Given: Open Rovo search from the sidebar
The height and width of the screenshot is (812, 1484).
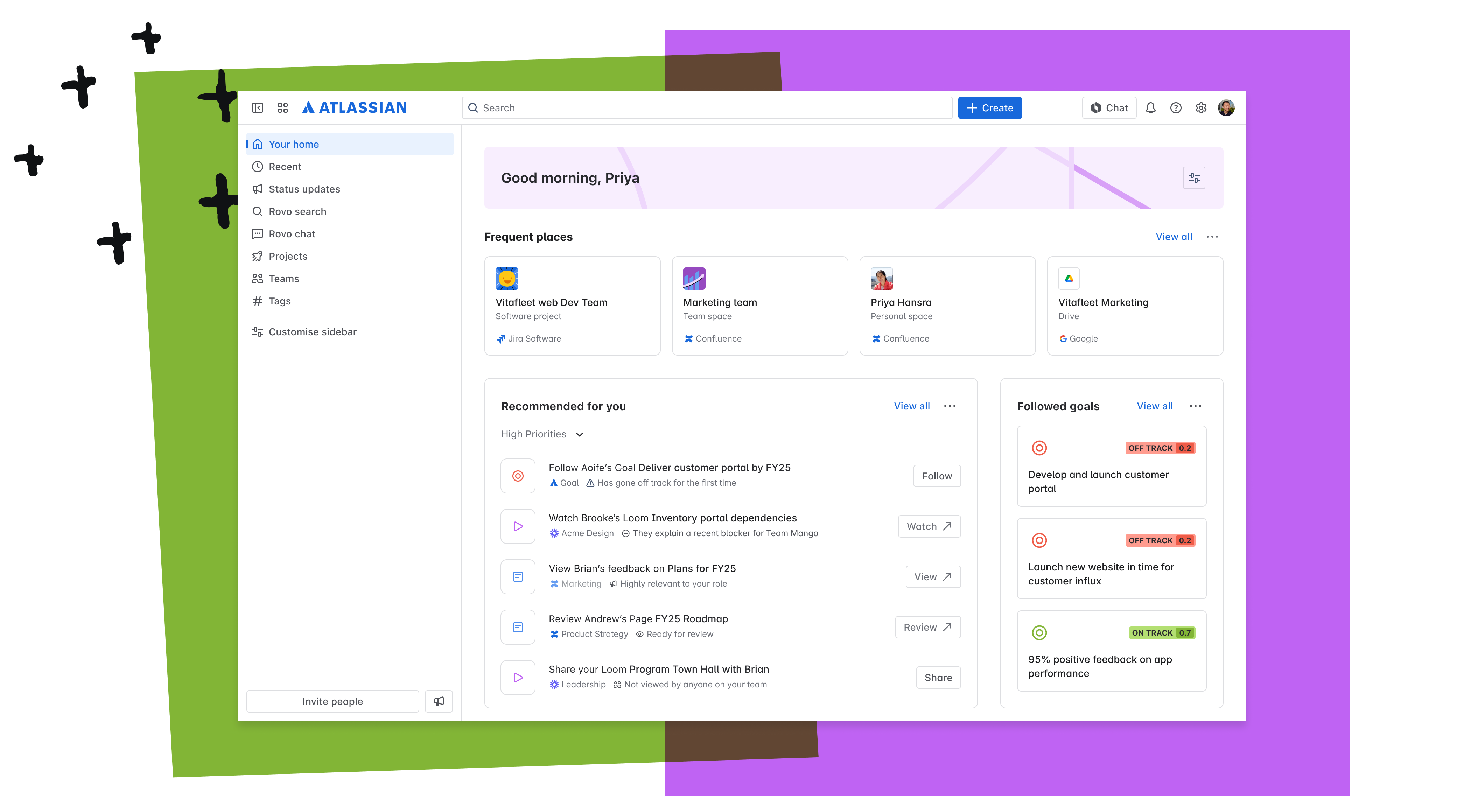Looking at the screenshot, I should coord(297,211).
